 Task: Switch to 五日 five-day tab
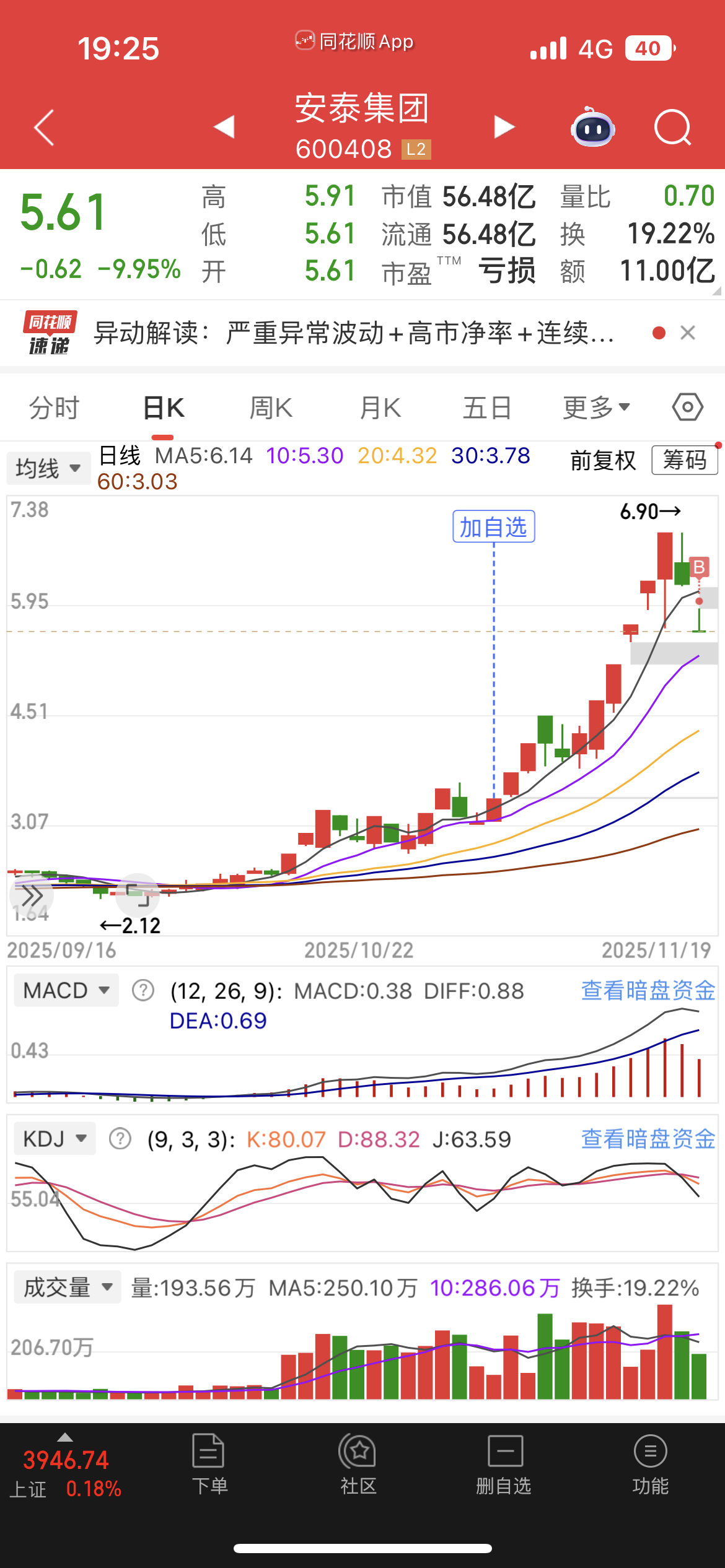487,408
